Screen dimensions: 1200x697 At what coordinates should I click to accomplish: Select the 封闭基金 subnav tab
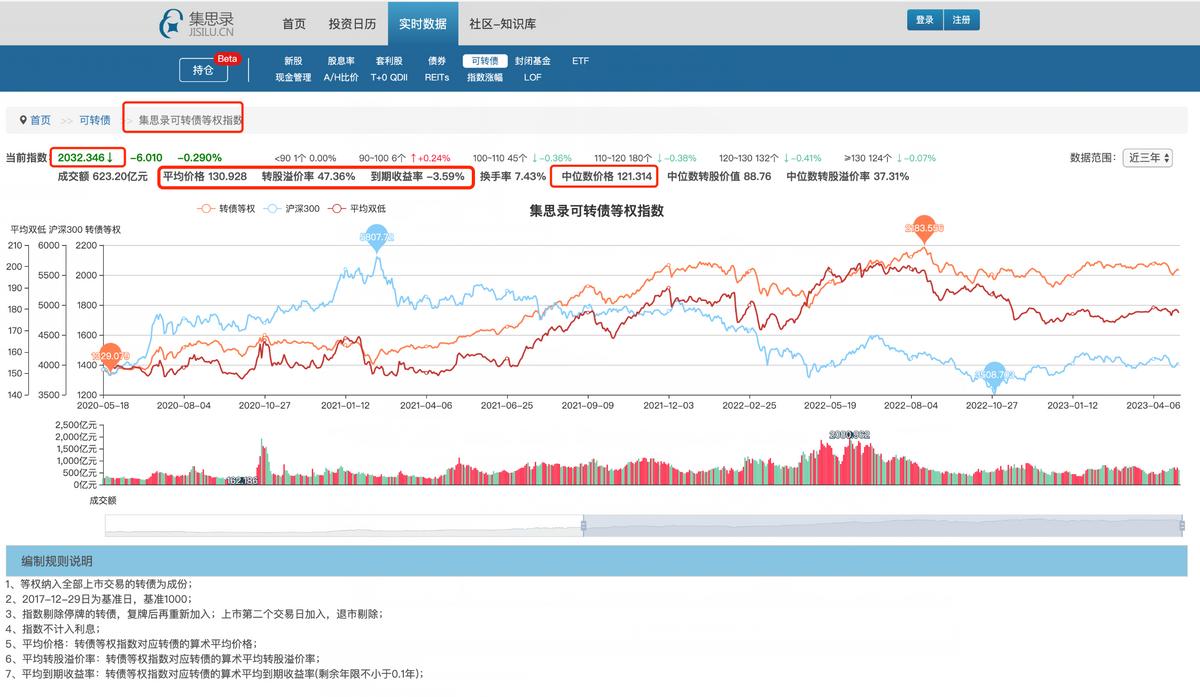point(531,60)
